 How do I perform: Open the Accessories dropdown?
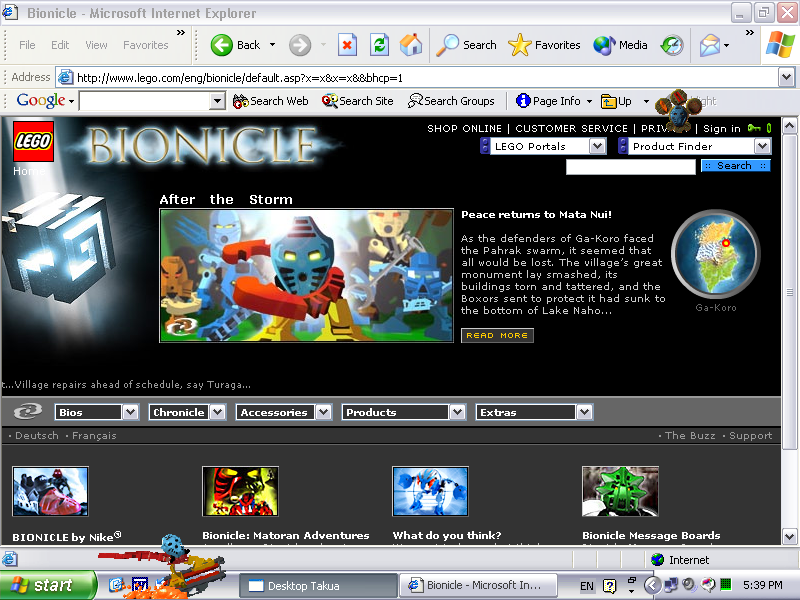coord(284,412)
